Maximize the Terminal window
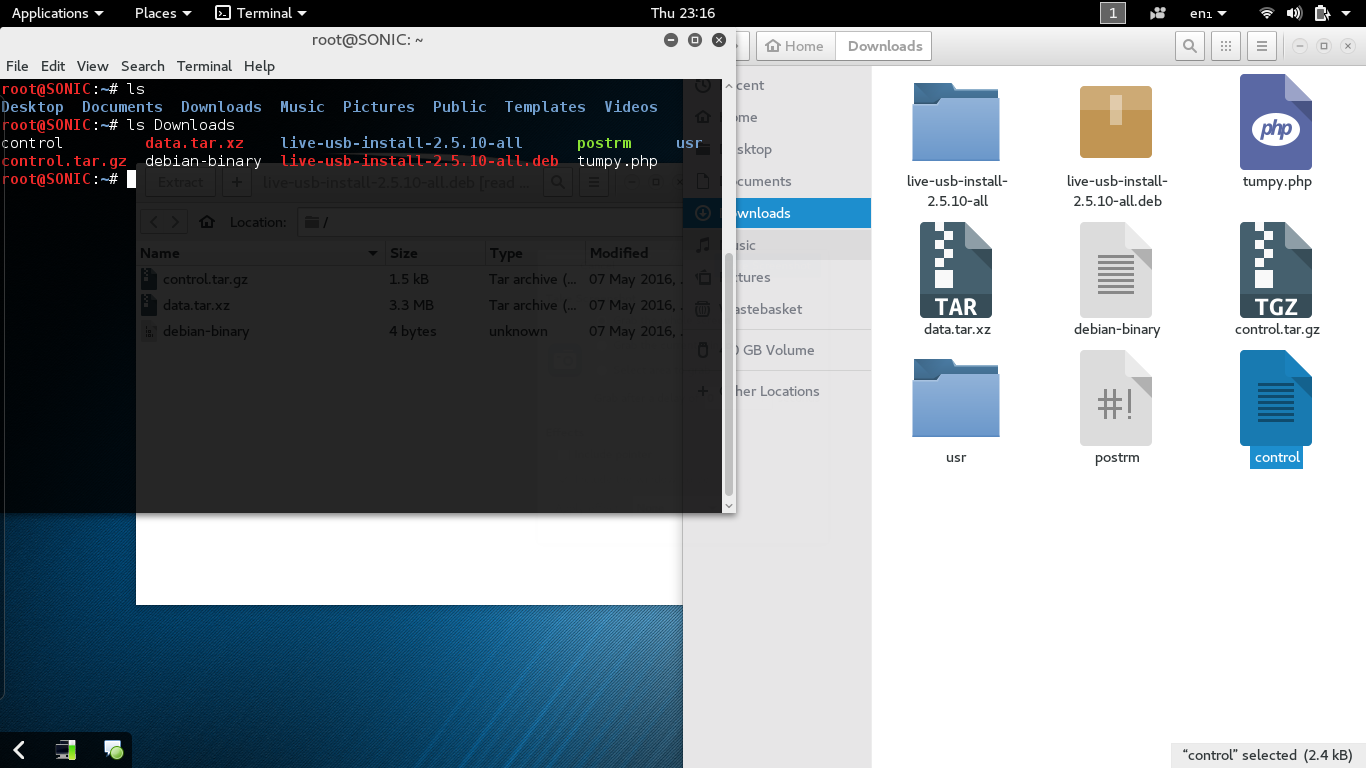The width and height of the screenshot is (1366, 768). tap(695, 40)
